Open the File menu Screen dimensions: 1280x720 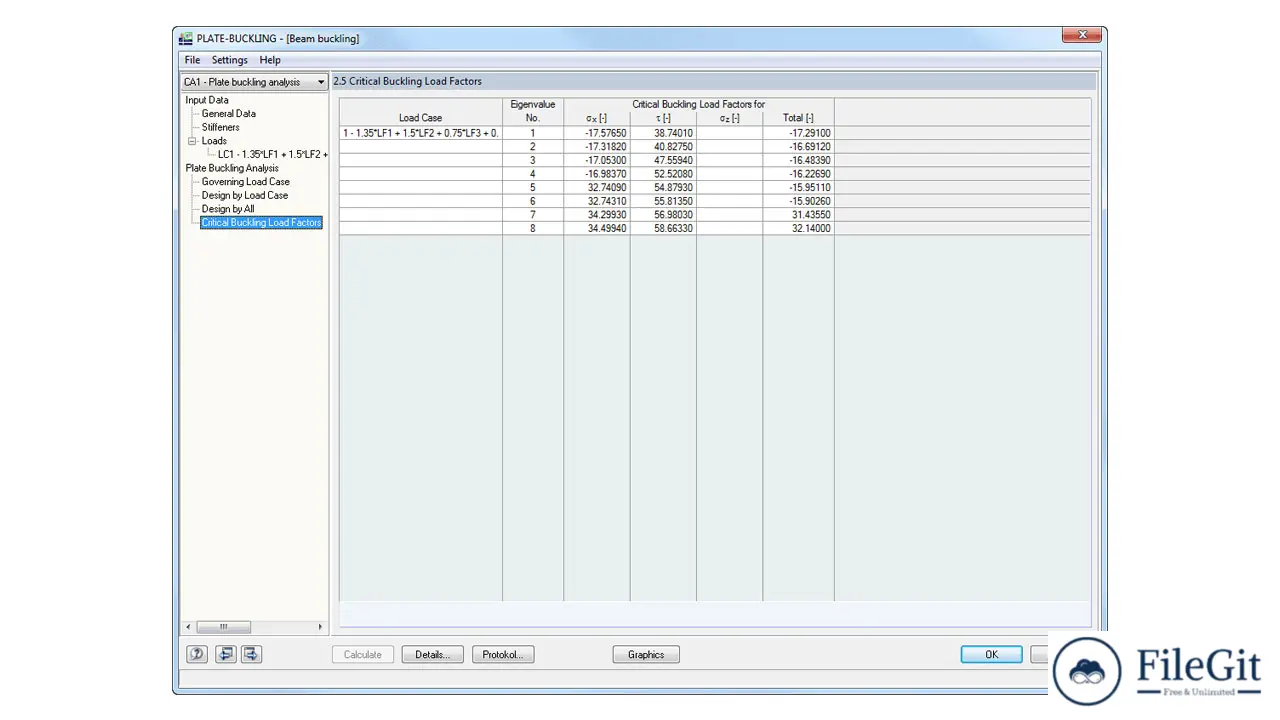tap(192, 60)
